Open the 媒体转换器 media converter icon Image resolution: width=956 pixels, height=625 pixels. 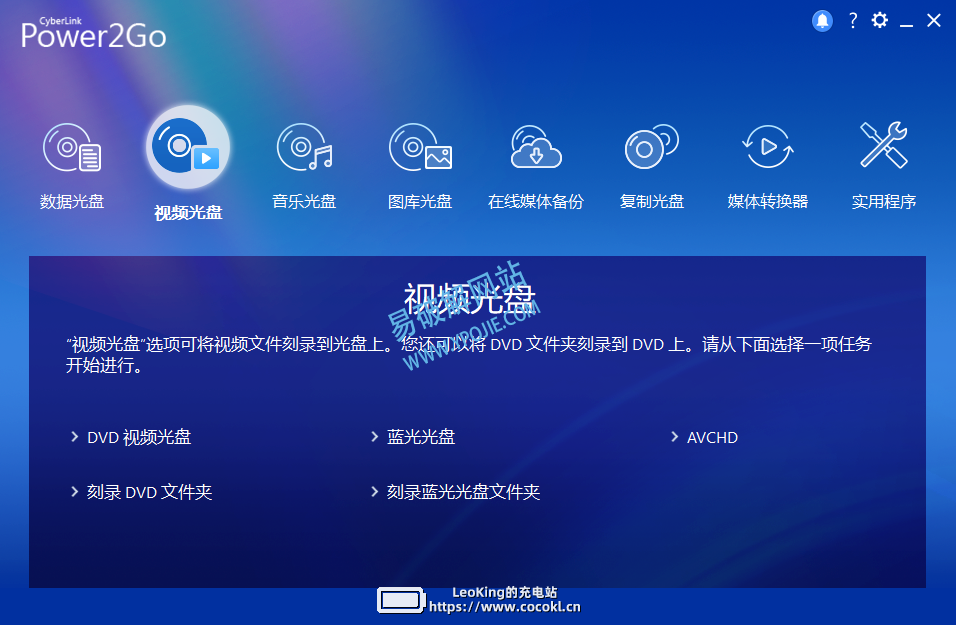pyautogui.click(x=768, y=147)
